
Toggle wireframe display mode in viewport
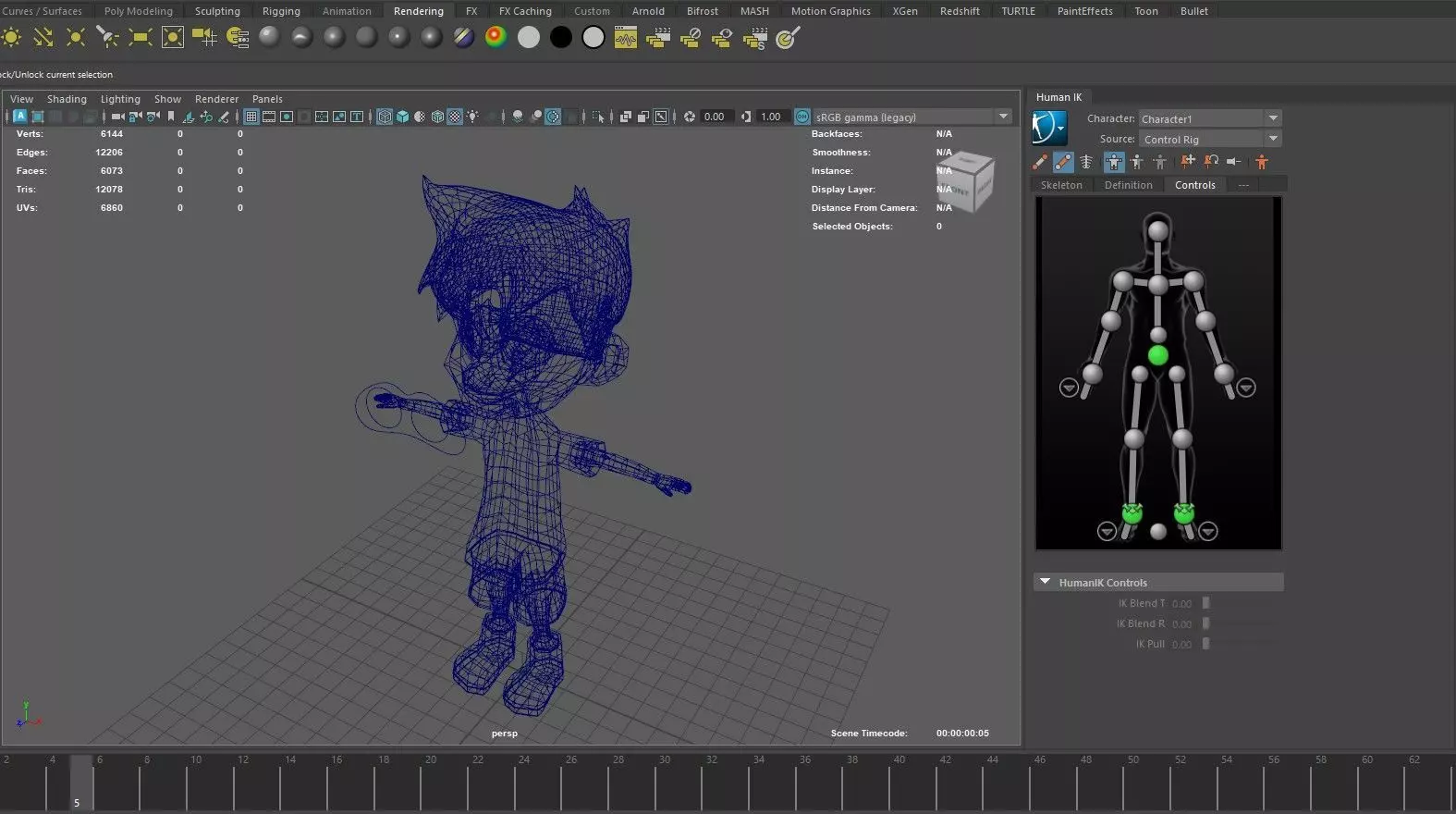click(x=385, y=117)
